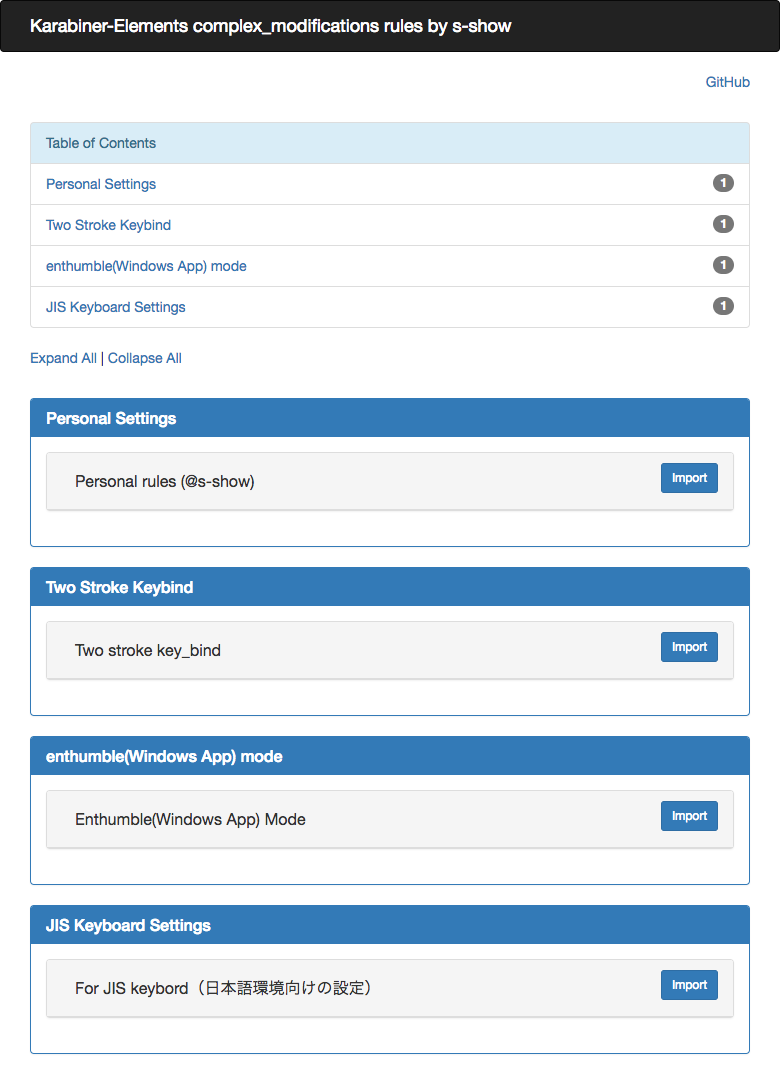The width and height of the screenshot is (780, 1071).
Task: Expand the Two stroke key_bind entry
Action: [148, 650]
